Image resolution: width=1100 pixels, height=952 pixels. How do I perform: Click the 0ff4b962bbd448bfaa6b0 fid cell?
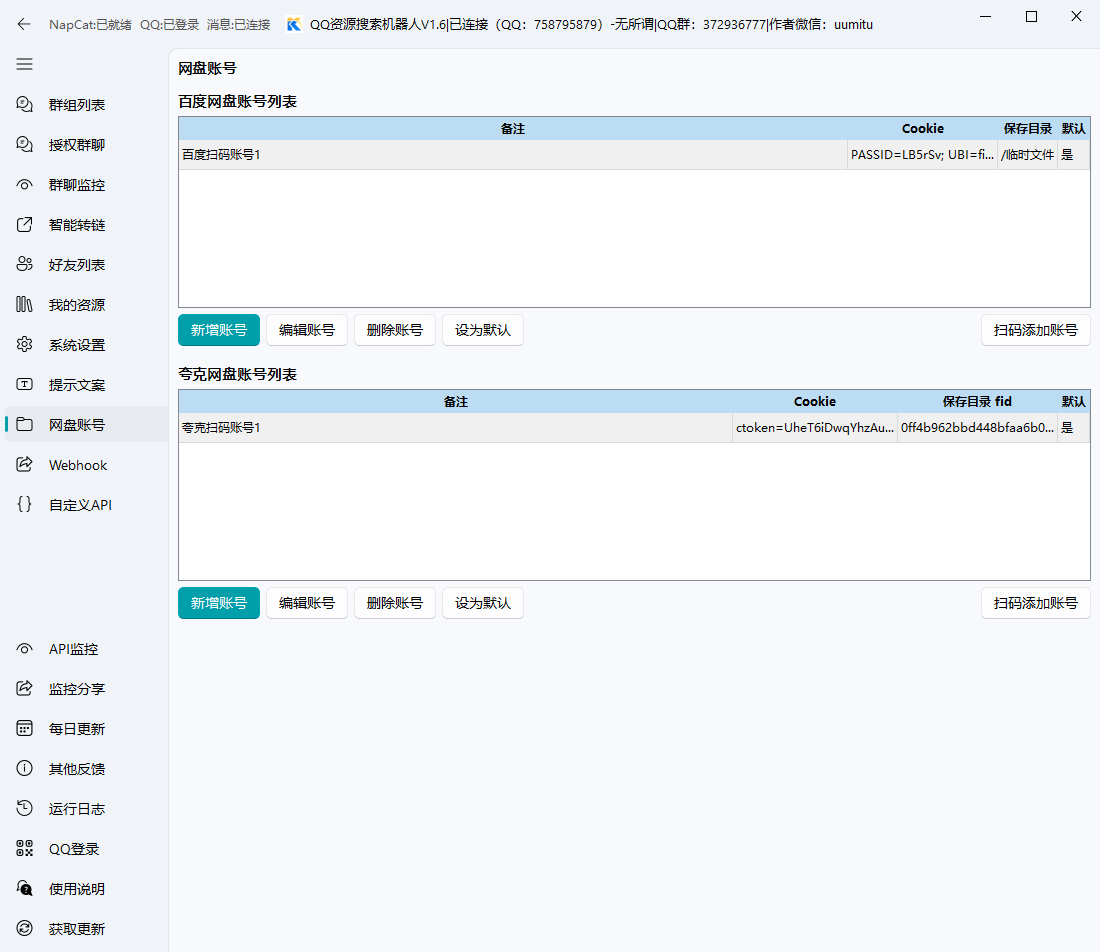coord(977,427)
